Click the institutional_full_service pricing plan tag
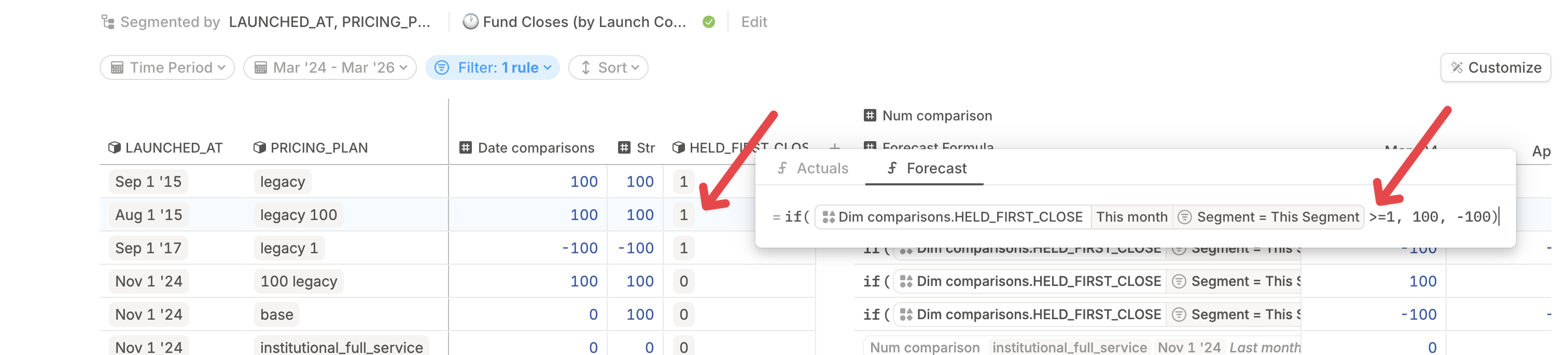1568x355 pixels. 342,347
